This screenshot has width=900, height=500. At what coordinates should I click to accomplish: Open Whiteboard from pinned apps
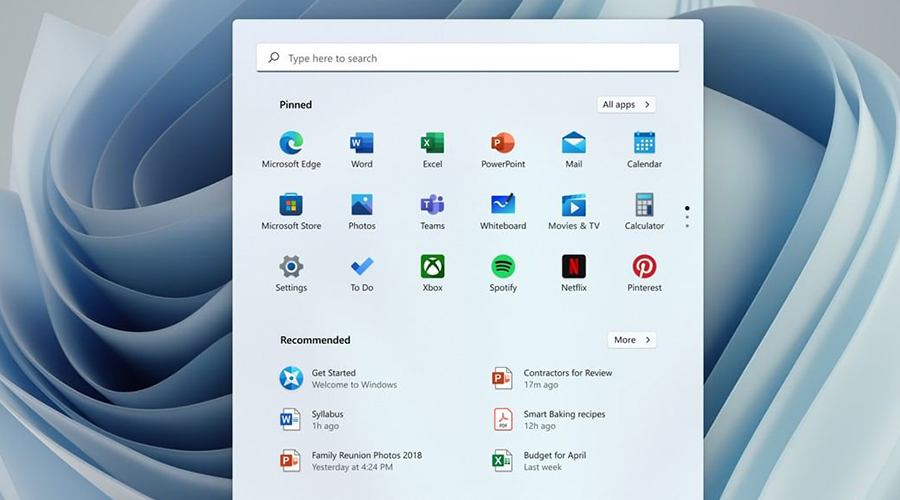pyautogui.click(x=503, y=205)
